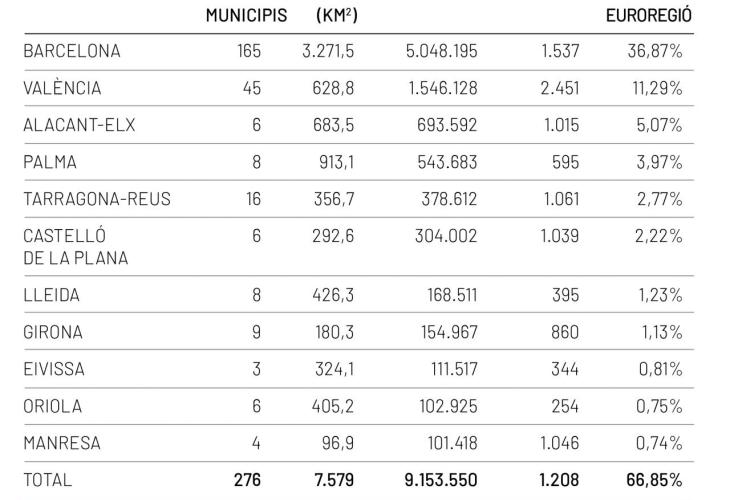The height and width of the screenshot is (500, 730).
Task: Click the total percentage 66,85% cell
Action: 654,480
